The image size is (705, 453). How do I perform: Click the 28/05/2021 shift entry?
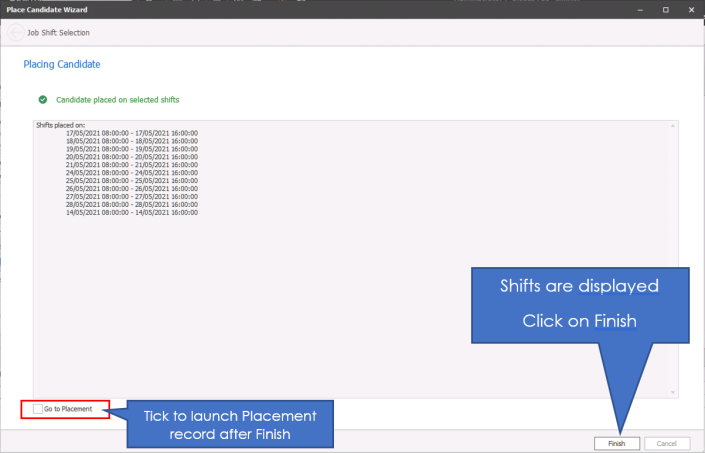131,205
